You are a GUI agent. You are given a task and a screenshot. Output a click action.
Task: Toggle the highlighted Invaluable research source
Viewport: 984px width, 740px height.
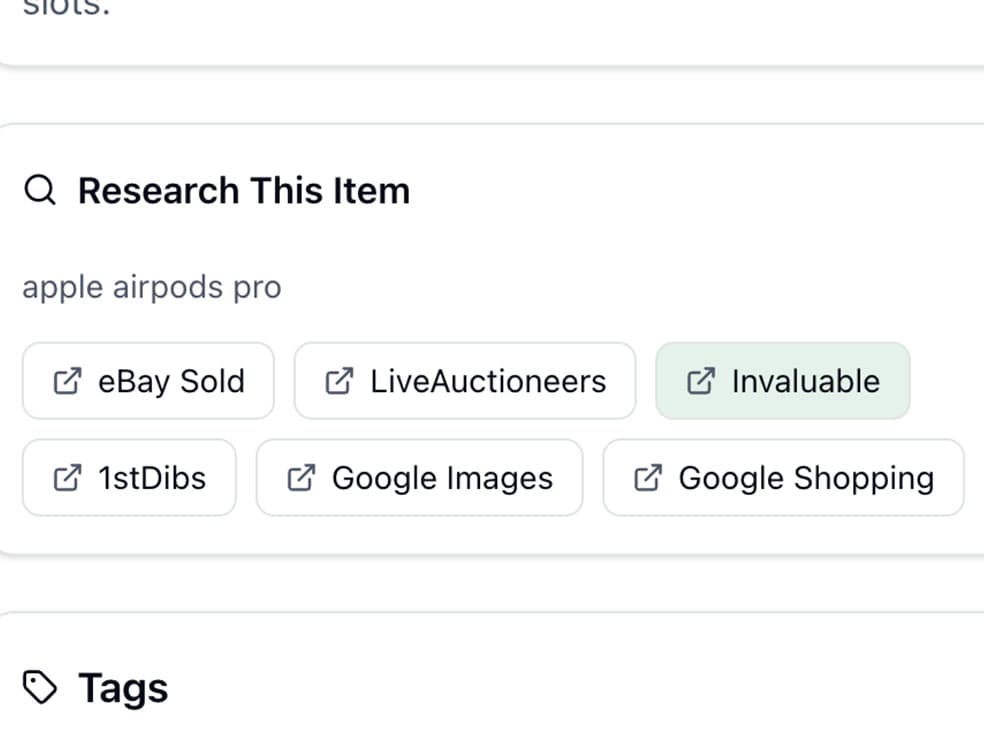click(784, 381)
